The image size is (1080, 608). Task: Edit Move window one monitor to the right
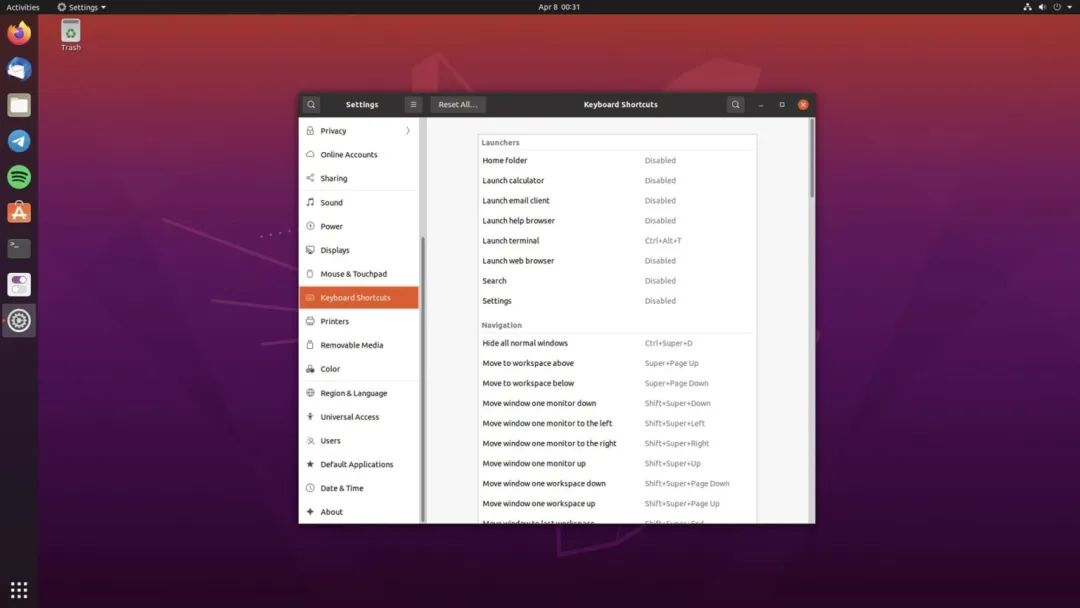617,443
